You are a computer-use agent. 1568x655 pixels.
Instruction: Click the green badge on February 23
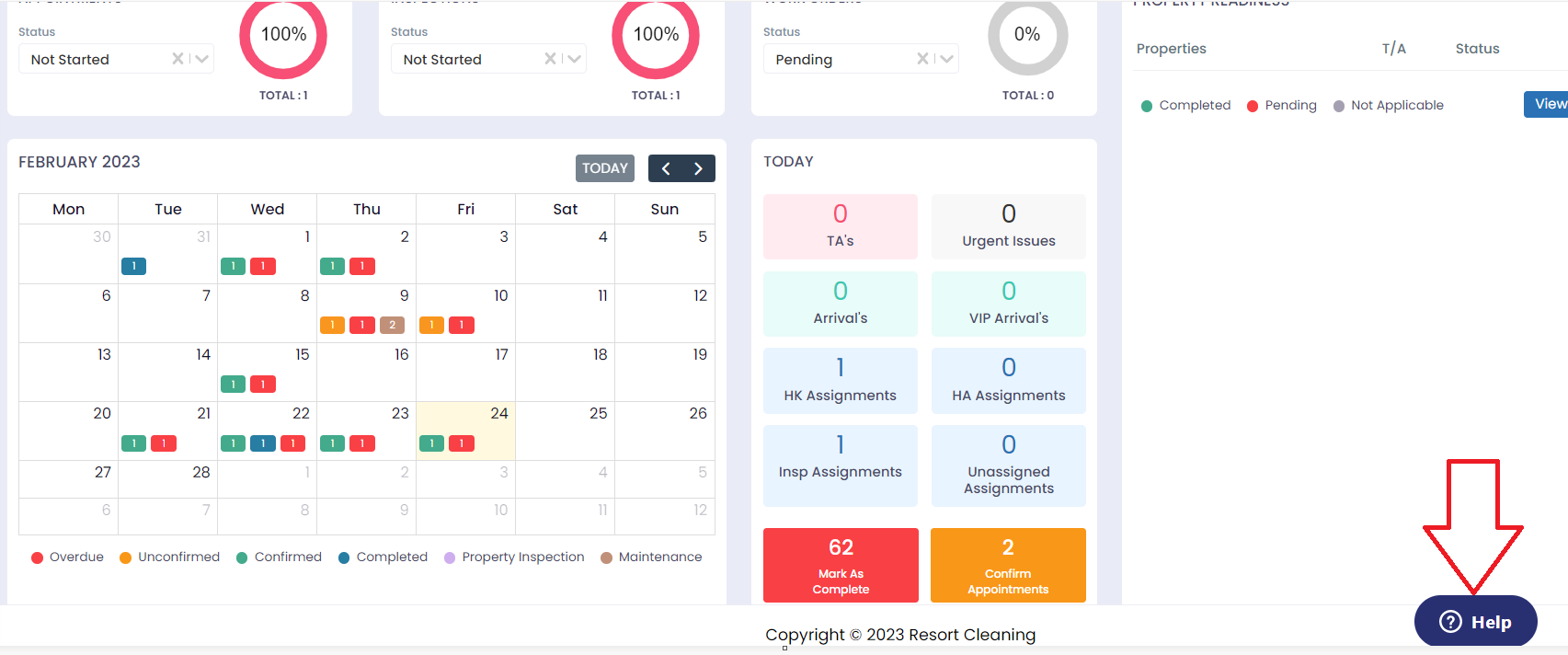332,443
